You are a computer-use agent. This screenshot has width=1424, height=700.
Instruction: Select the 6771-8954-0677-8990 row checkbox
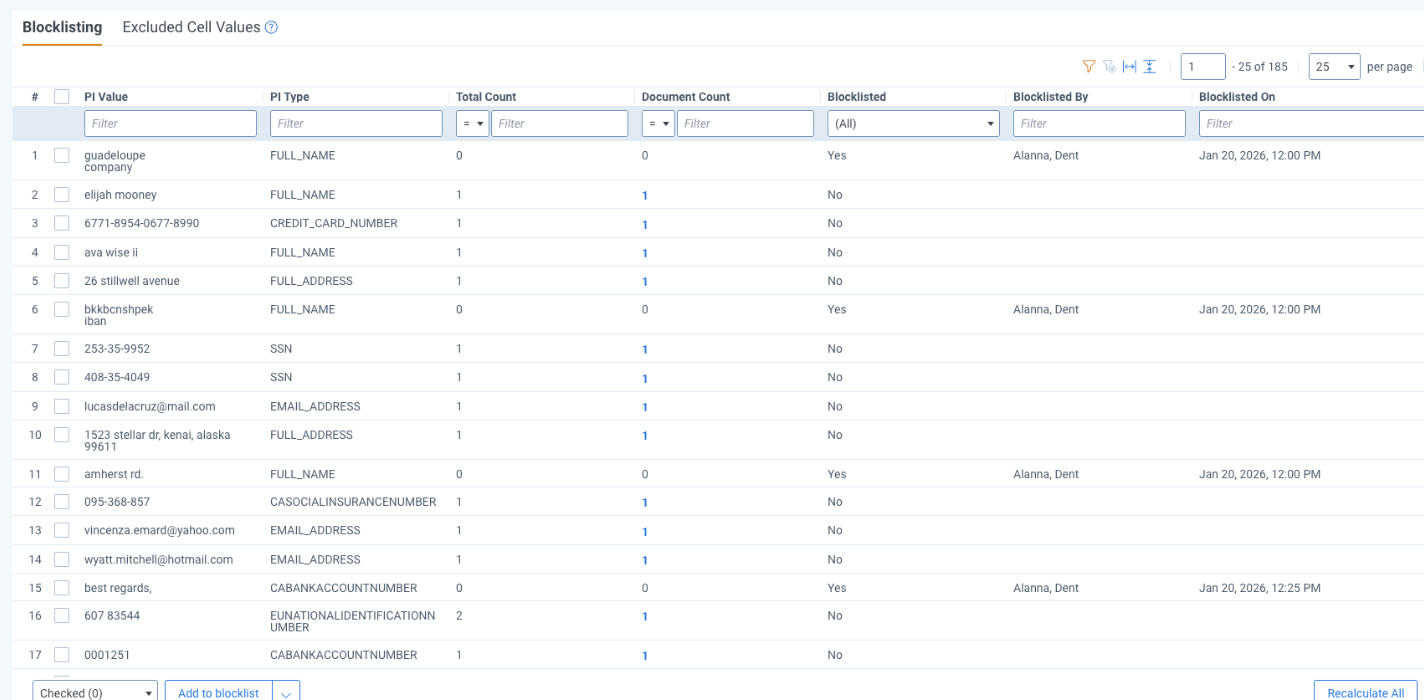tap(62, 223)
